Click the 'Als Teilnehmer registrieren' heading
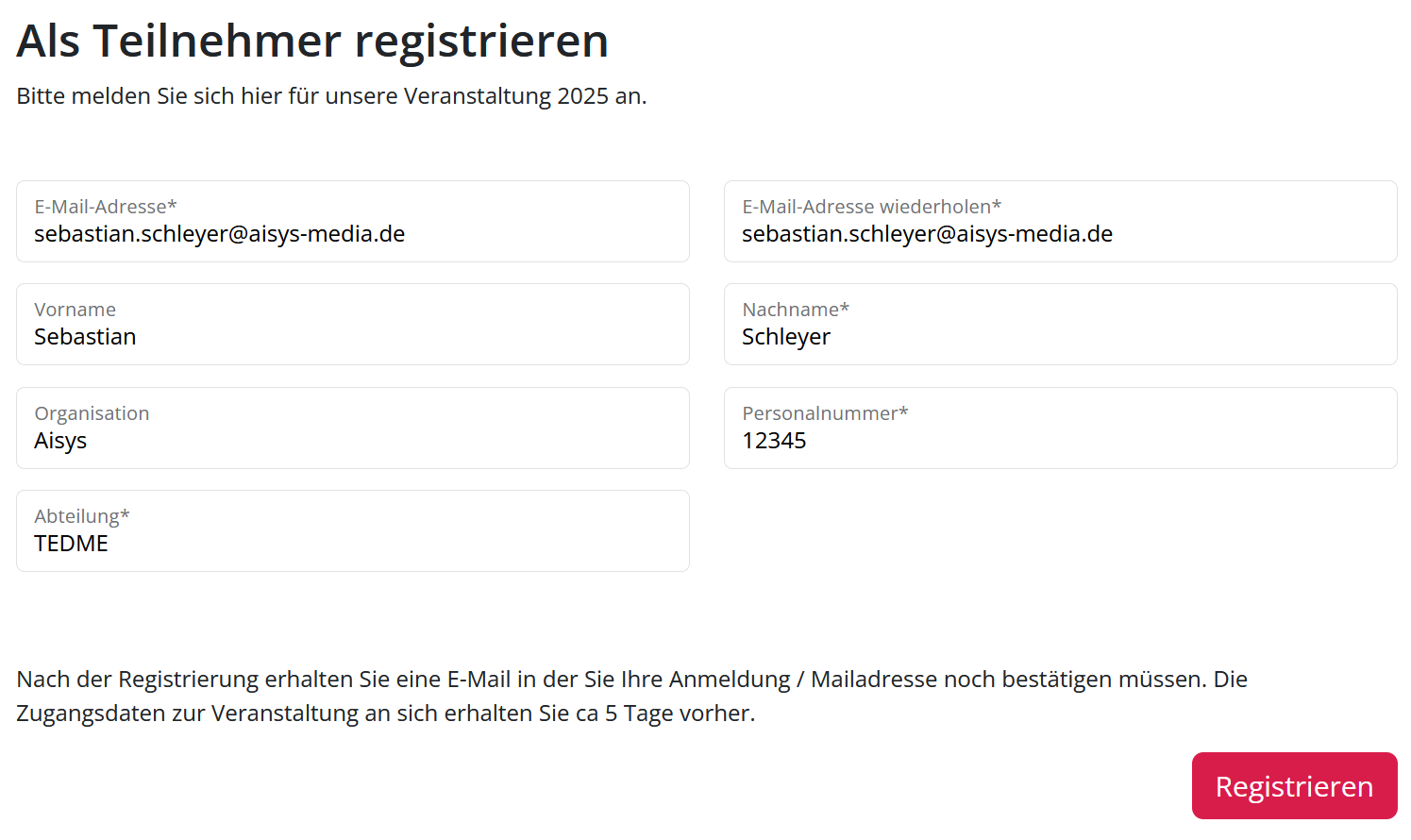This screenshot has height=840, width=1411. (312, 42)
